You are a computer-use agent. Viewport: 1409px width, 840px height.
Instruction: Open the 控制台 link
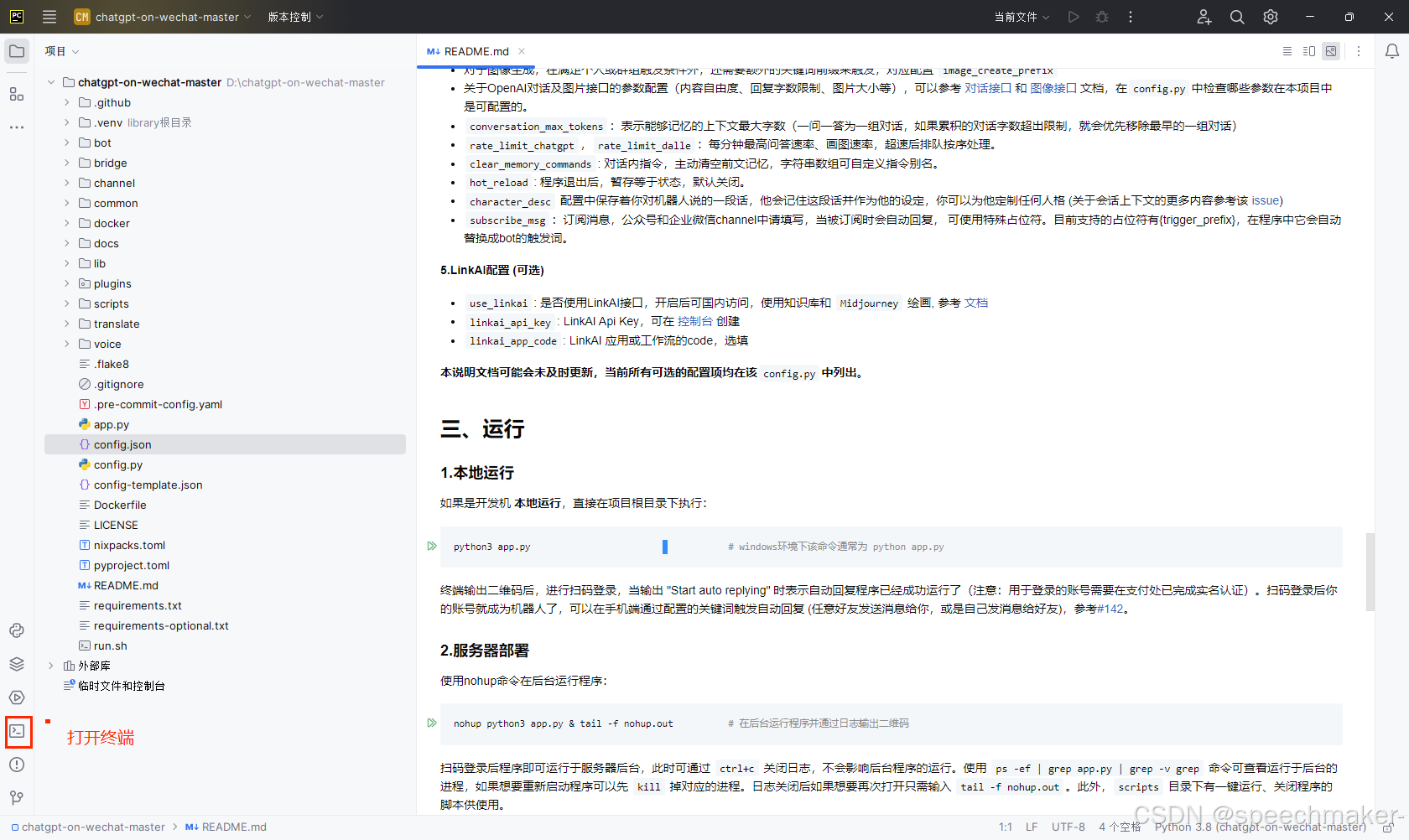[694, 321]
